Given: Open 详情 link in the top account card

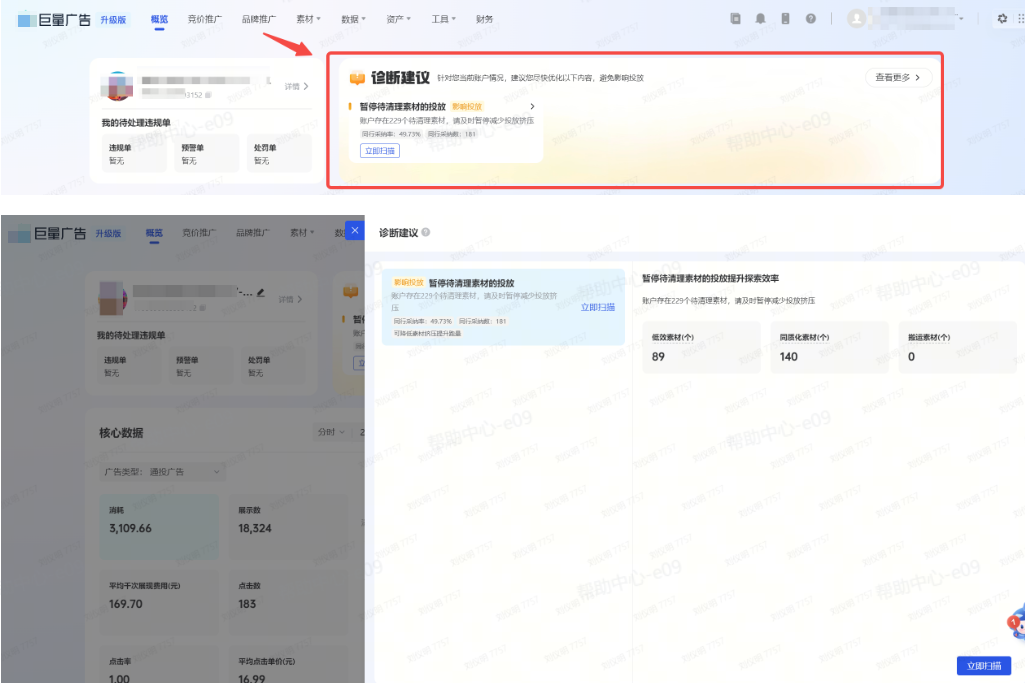Looking at the screenshot, I should coord(296,86).
